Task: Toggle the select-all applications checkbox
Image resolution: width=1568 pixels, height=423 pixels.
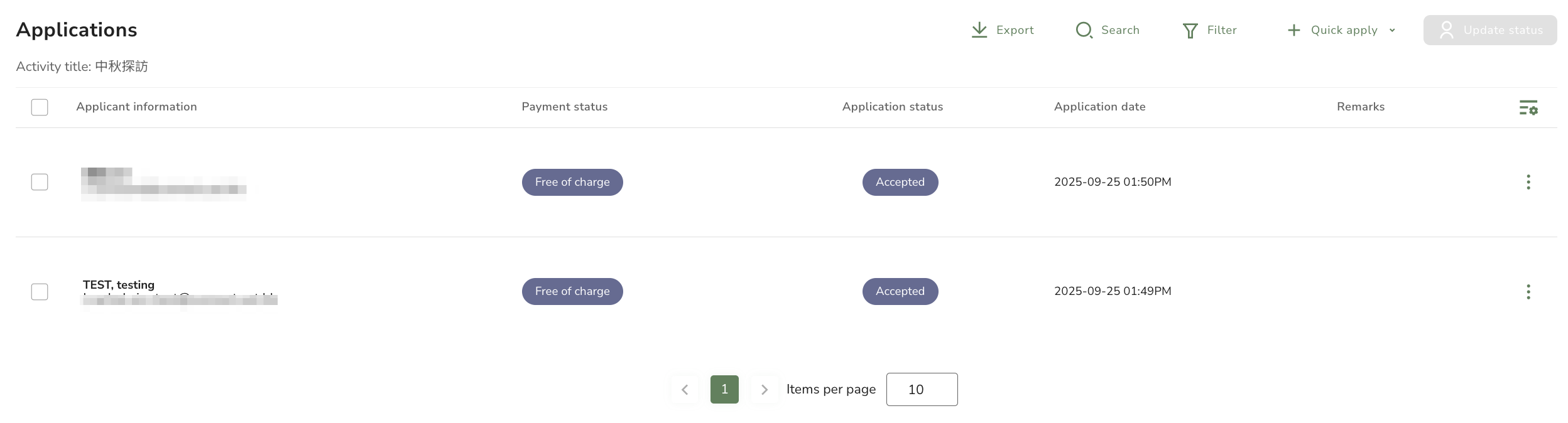Action: [40, 107]
